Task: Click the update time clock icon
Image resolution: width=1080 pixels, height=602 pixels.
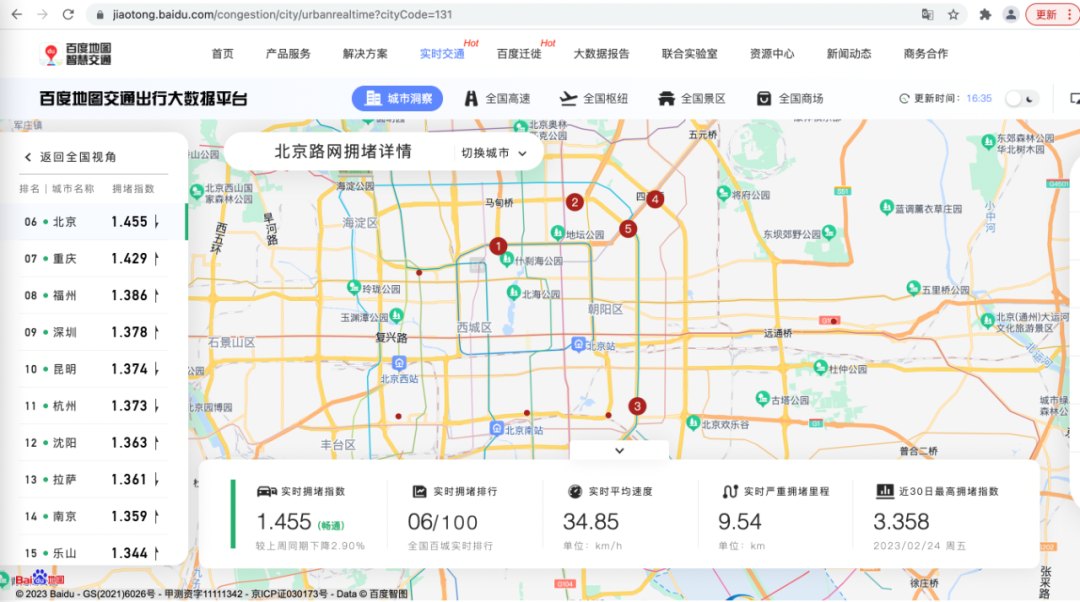Action: pyautogui.click(x=904, y=98)
